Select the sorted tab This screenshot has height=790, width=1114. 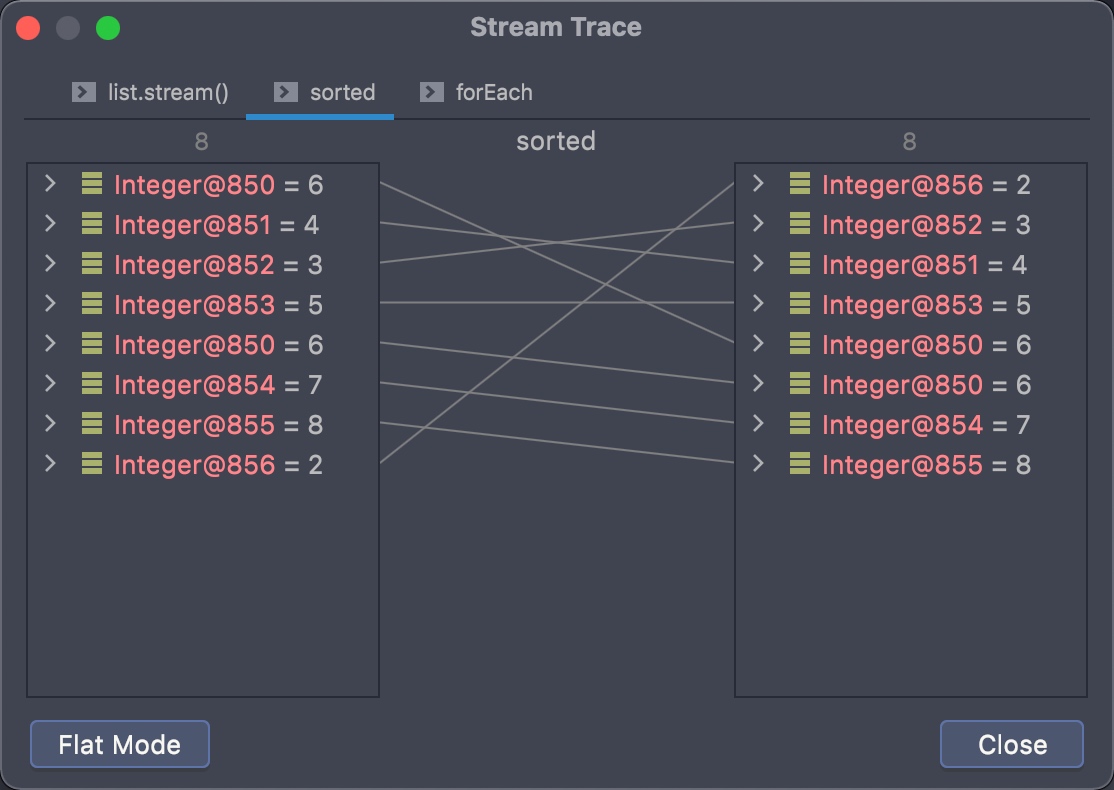point(342,93)
